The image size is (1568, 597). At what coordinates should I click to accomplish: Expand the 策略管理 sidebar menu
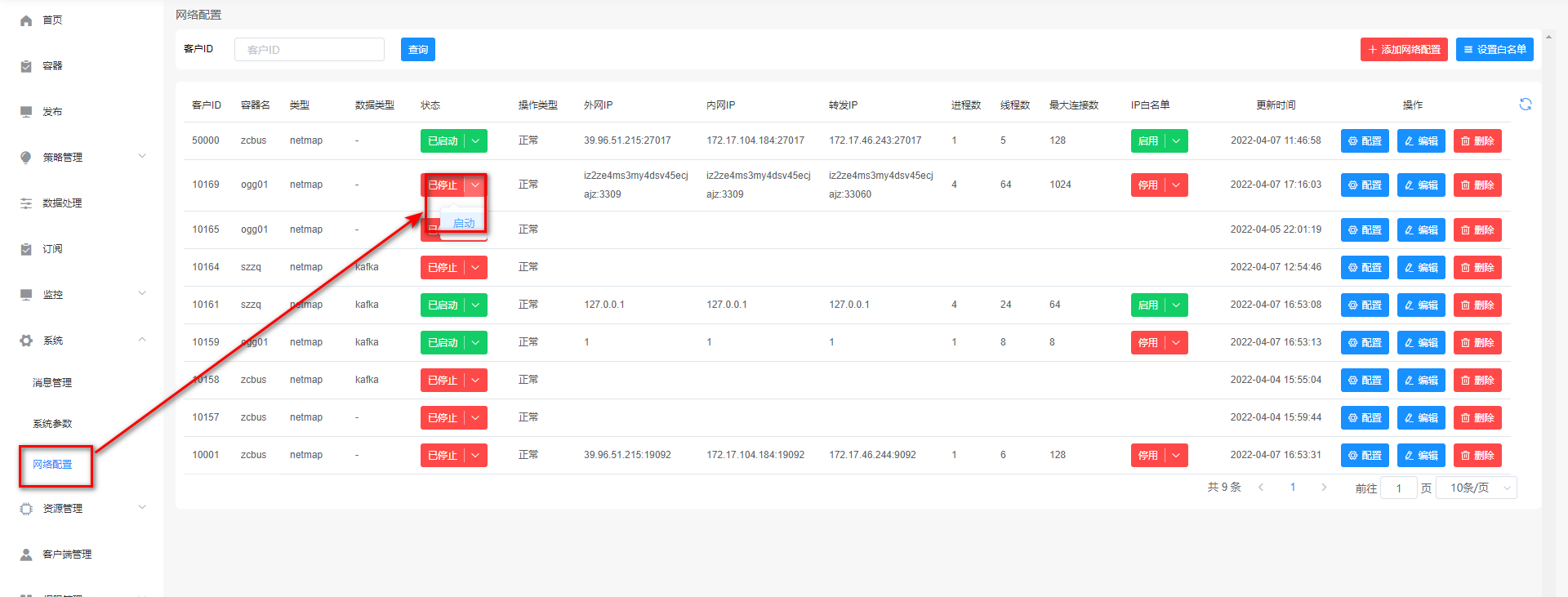[82, 157]
